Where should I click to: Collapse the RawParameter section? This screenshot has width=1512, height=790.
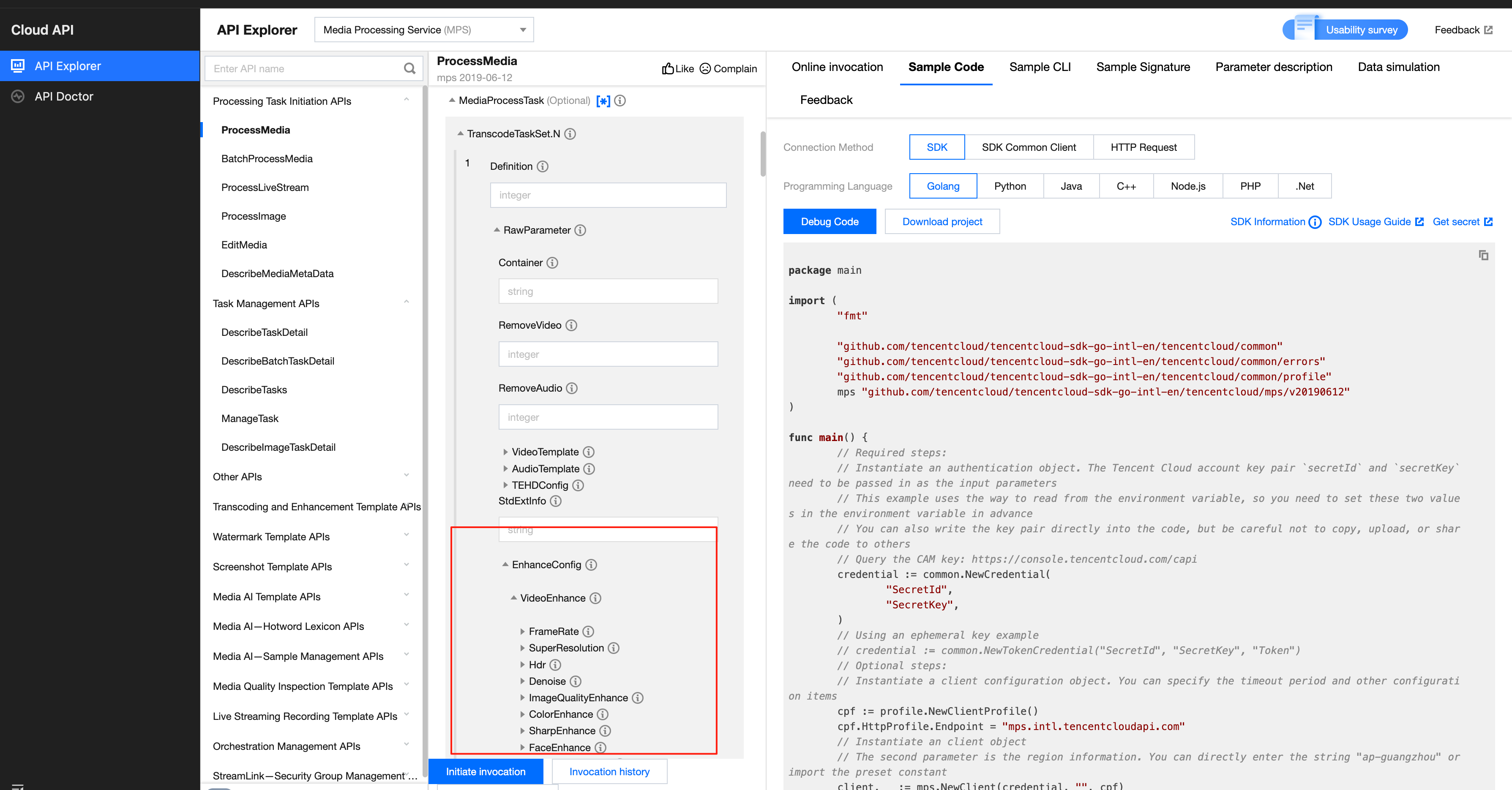(497, 230)
